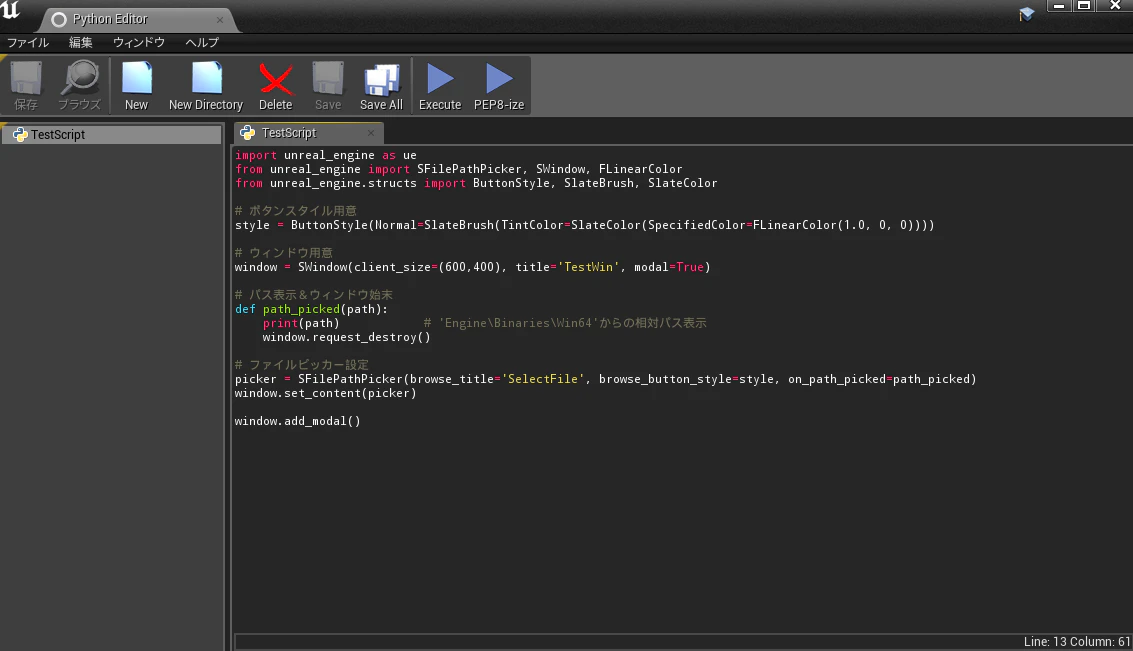Open the ブラウズ browse magnifier tool
The width and height of the screenshot is (1133, 651).
pos(79,85)
